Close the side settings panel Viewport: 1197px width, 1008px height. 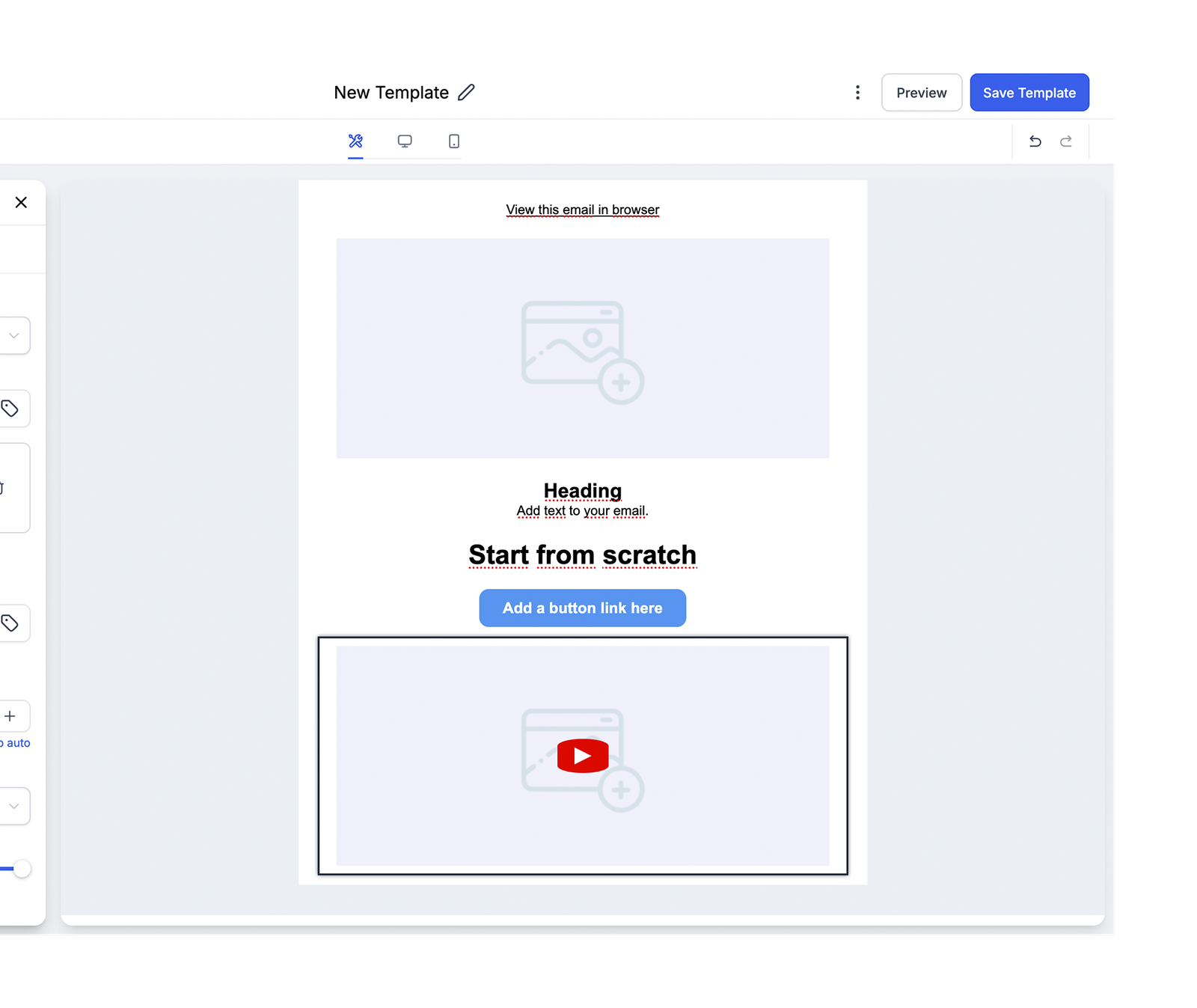21,203
